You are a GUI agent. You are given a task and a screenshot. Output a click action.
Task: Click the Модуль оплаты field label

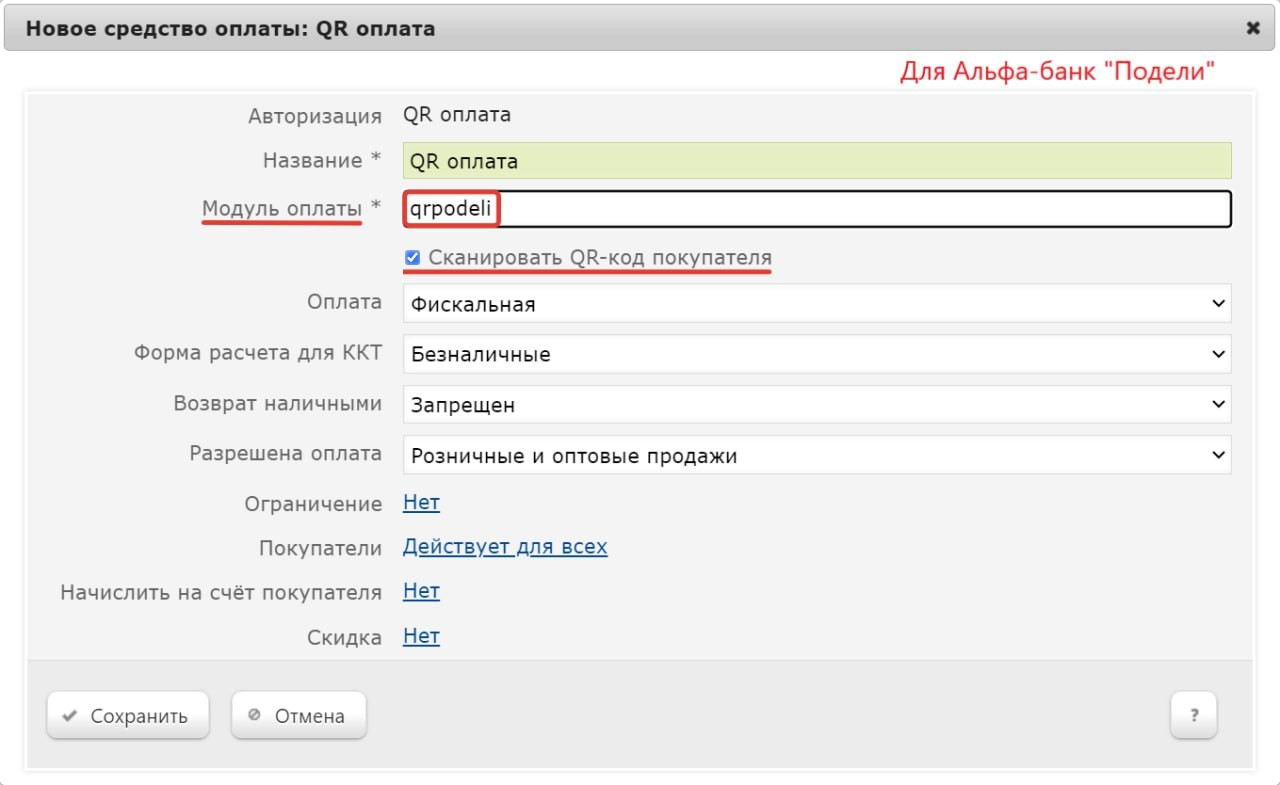click(282, 209)
